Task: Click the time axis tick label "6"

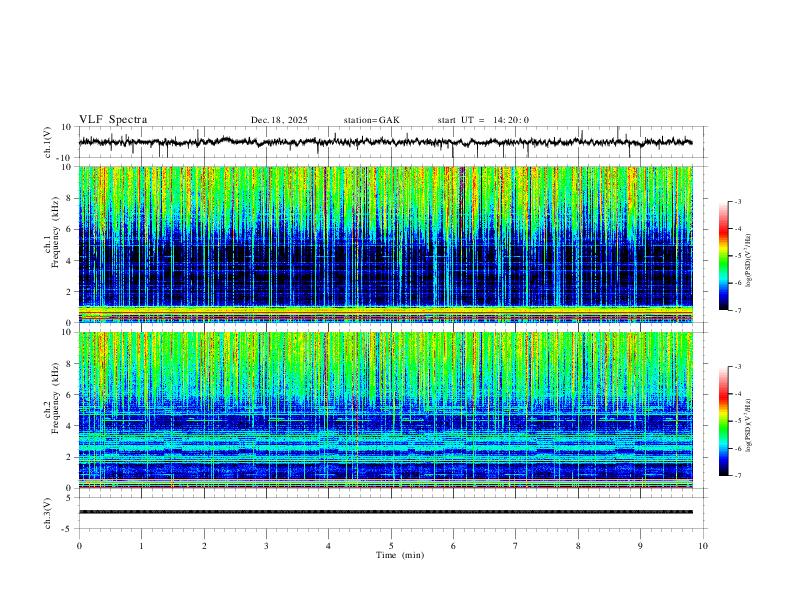Action: pos(454,546)
